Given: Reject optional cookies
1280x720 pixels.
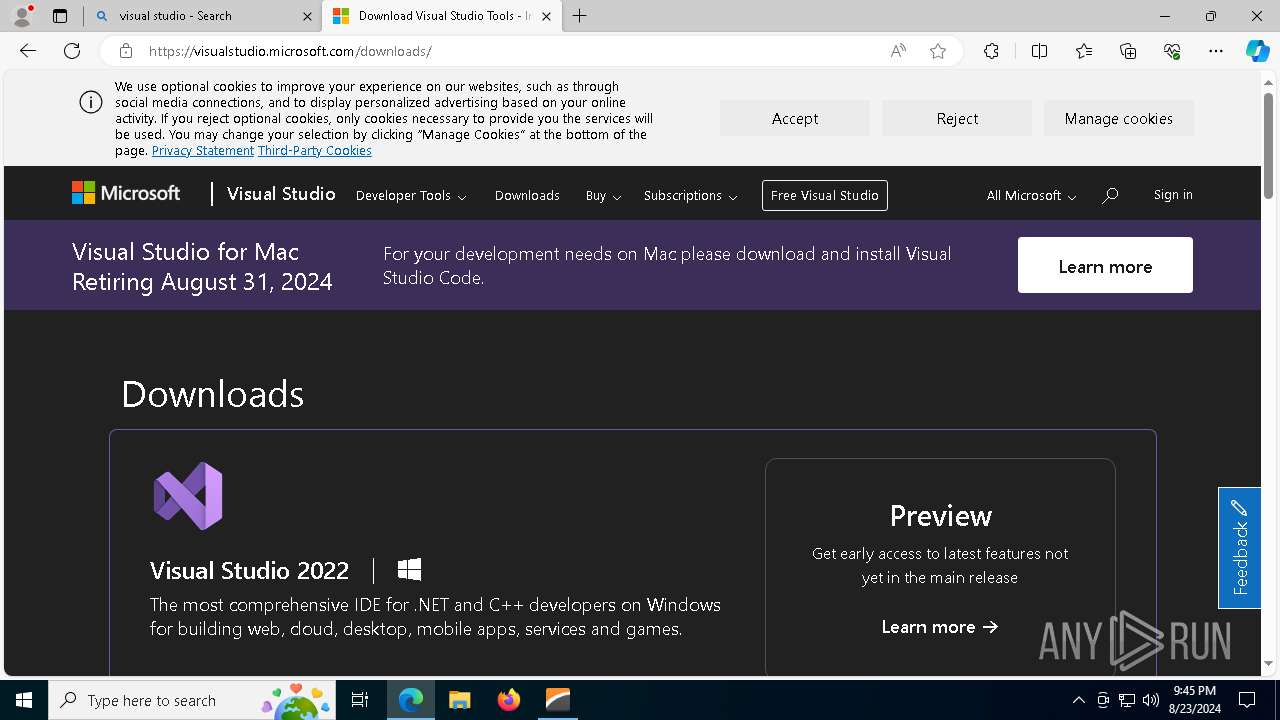Looking at the screenshot, I should pos(957,118).
